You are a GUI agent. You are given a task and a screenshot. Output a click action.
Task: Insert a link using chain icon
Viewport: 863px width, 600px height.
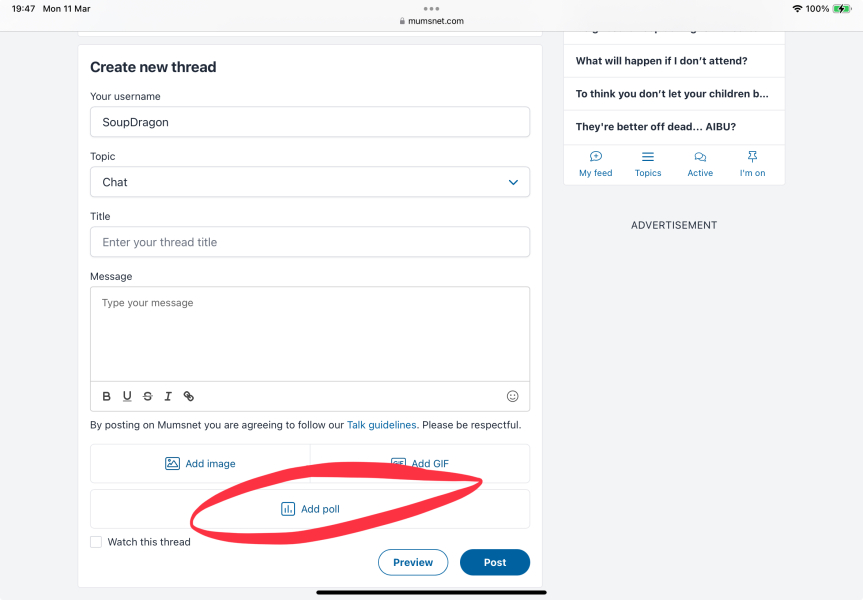pos(189,396)
